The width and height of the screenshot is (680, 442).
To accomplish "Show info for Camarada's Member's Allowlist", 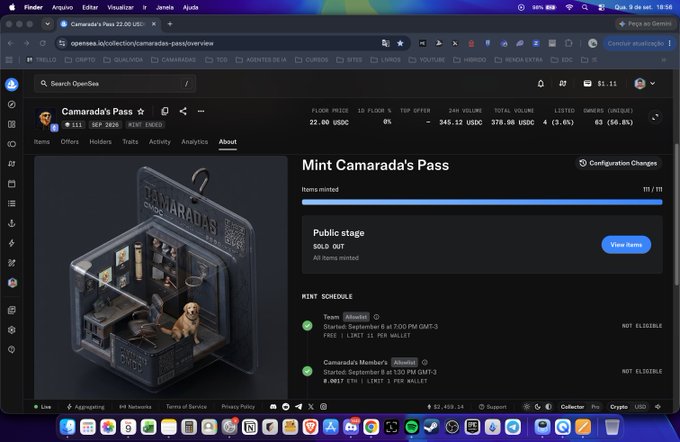I will point(425,362).
